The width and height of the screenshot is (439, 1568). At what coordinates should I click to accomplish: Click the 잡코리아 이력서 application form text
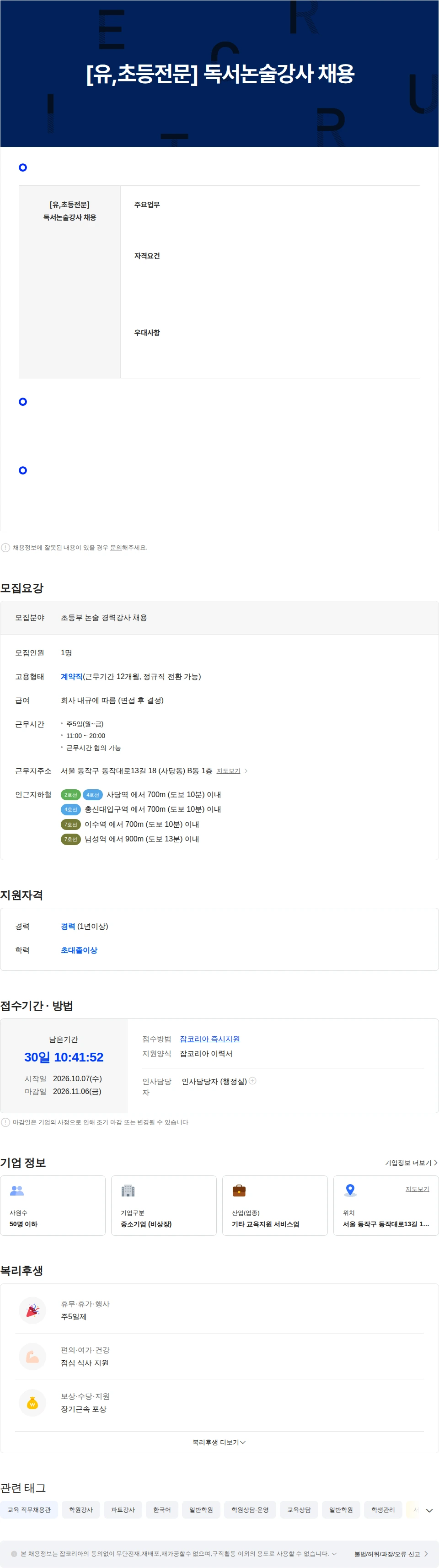click(206, 1053)
